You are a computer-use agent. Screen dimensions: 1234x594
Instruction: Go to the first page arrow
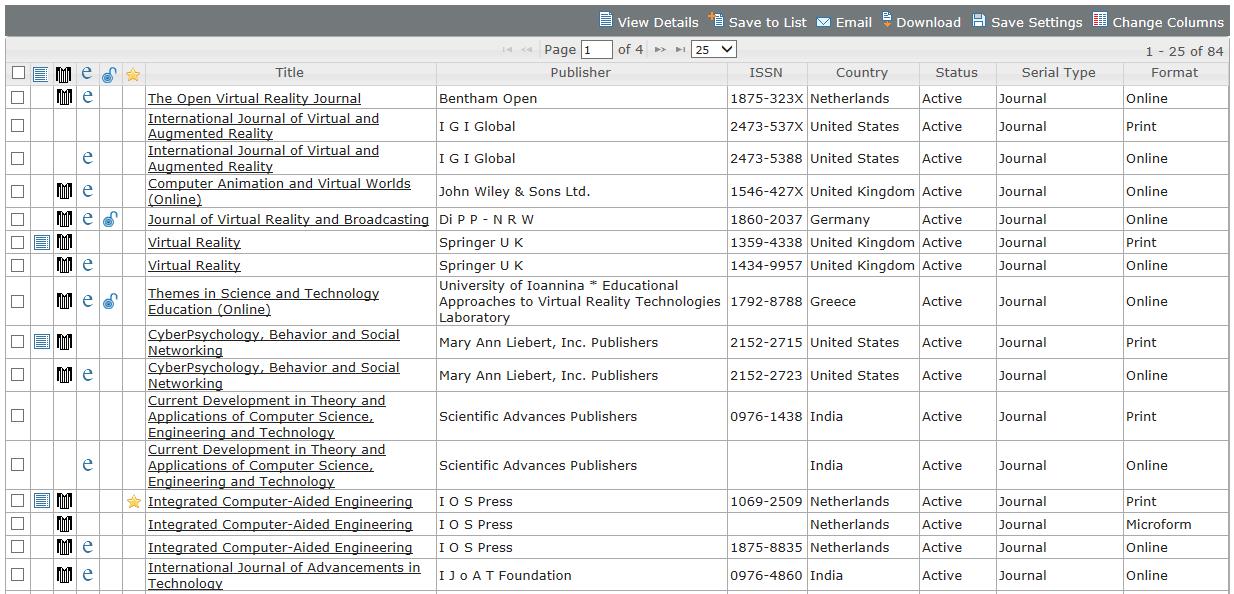click(507, 49)
